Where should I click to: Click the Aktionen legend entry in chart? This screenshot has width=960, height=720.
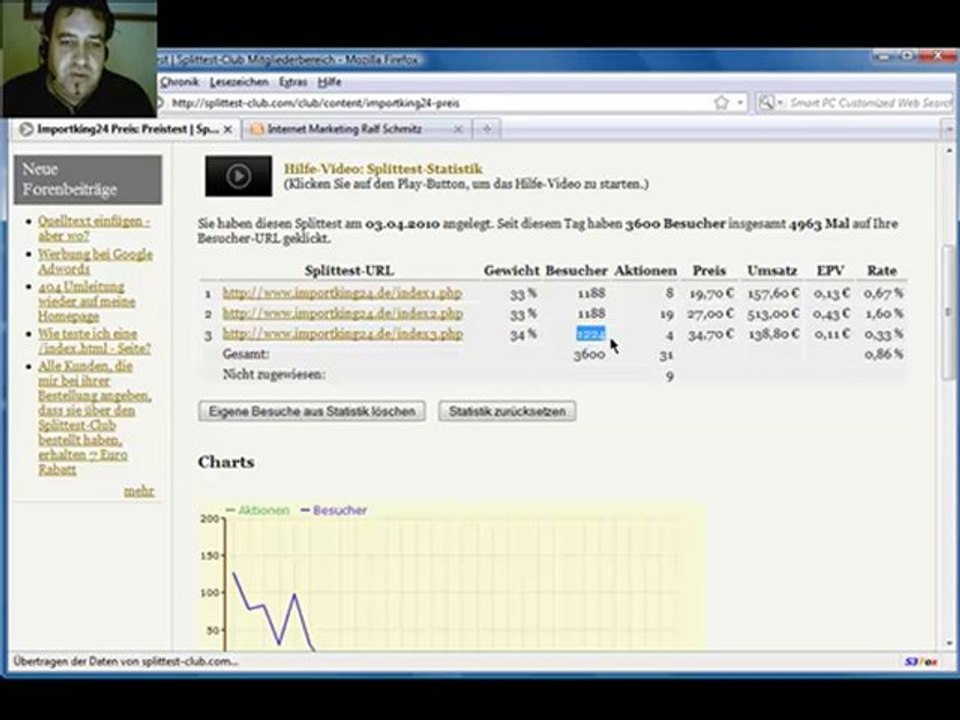coord(257,510)
